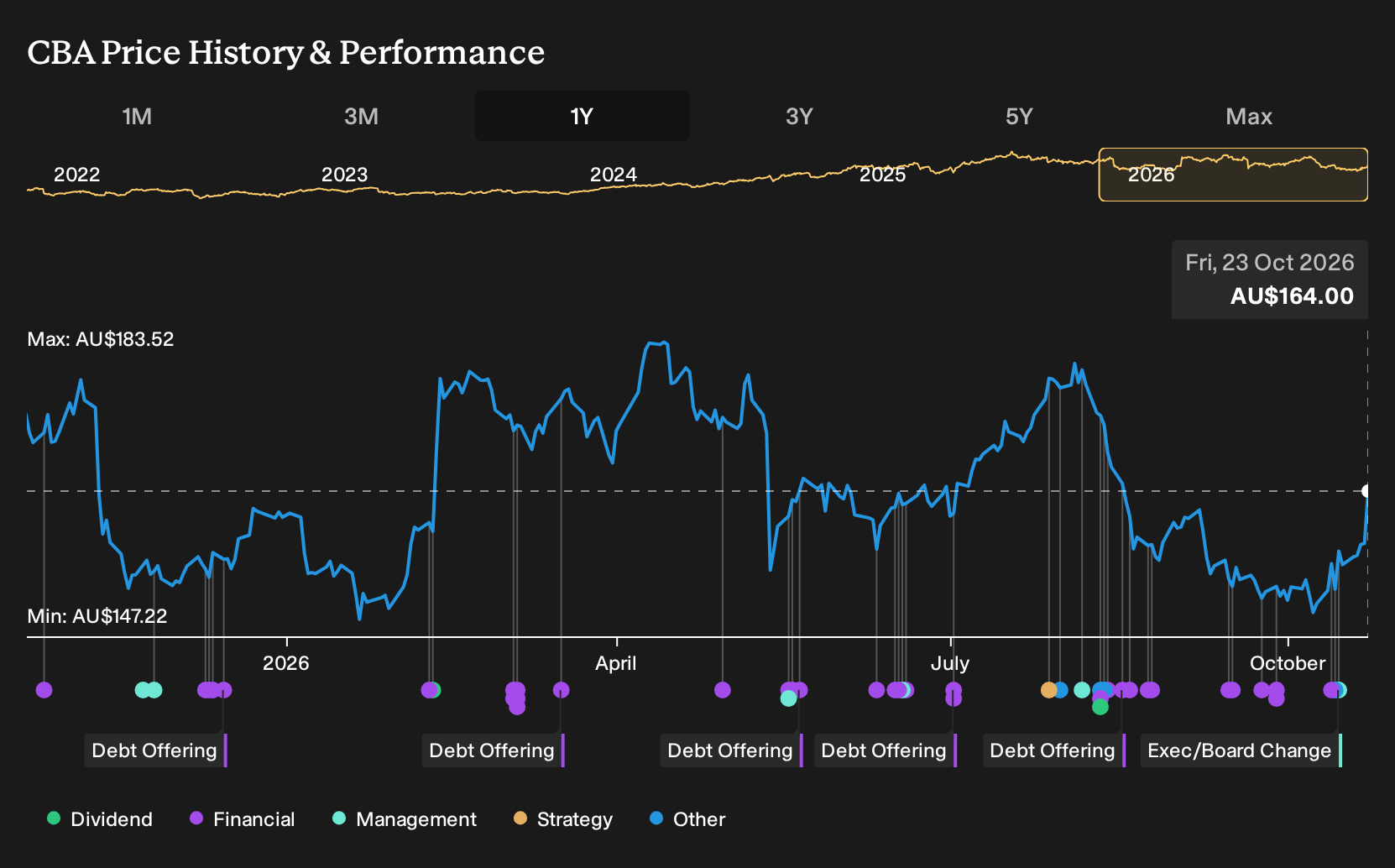This screenshot has width=1395, height=868.
Task: Click the orange Strategy event marker
Action: [x=1048, y=690]
